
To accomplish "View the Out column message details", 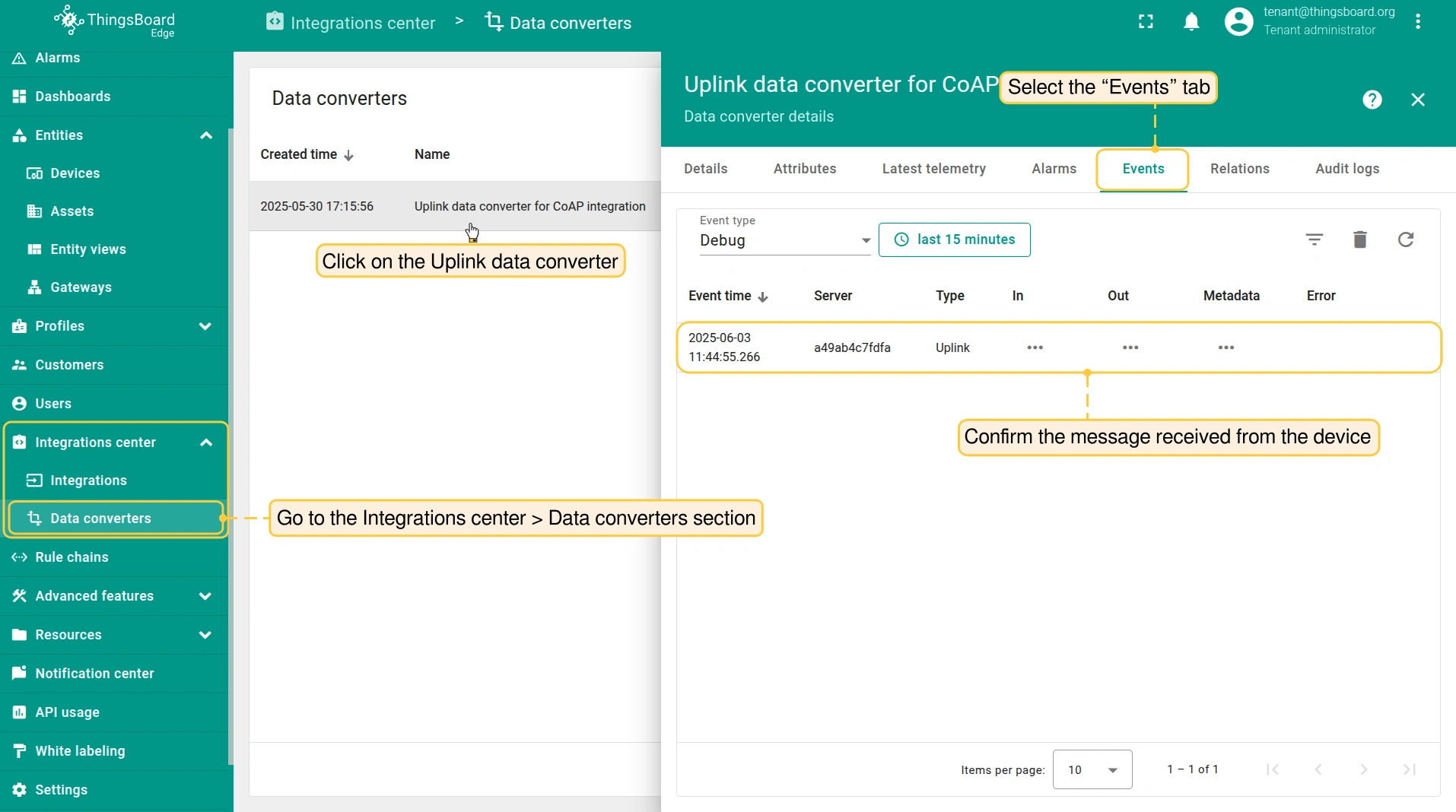I will click(x=1130, y=347).
